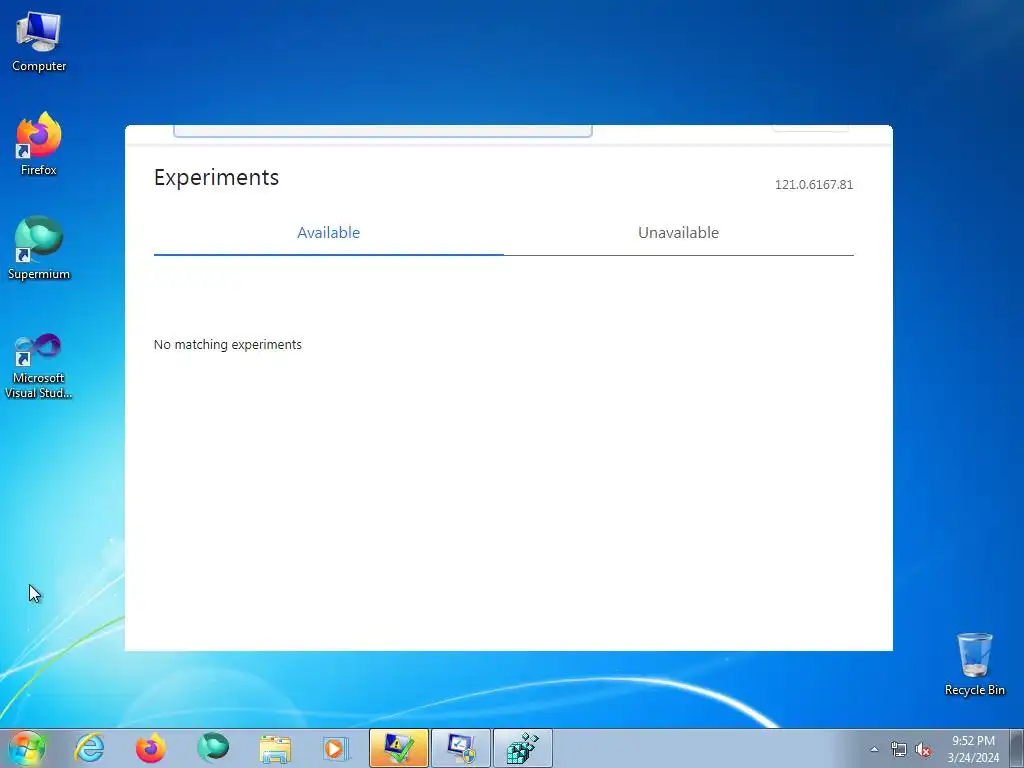This screenshot has width=1024, height=768.
Task: Open the Recycle Bin on the desktop
Action: (x=974, y=664)
